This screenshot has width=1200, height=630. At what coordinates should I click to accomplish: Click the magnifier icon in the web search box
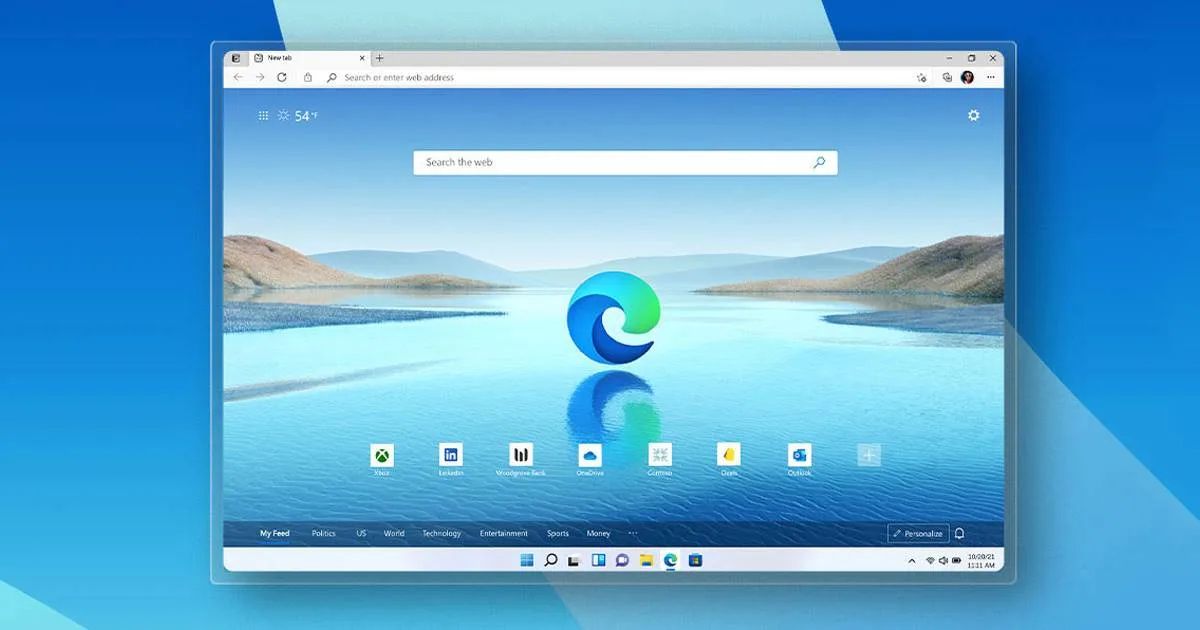tap(819, 162)
